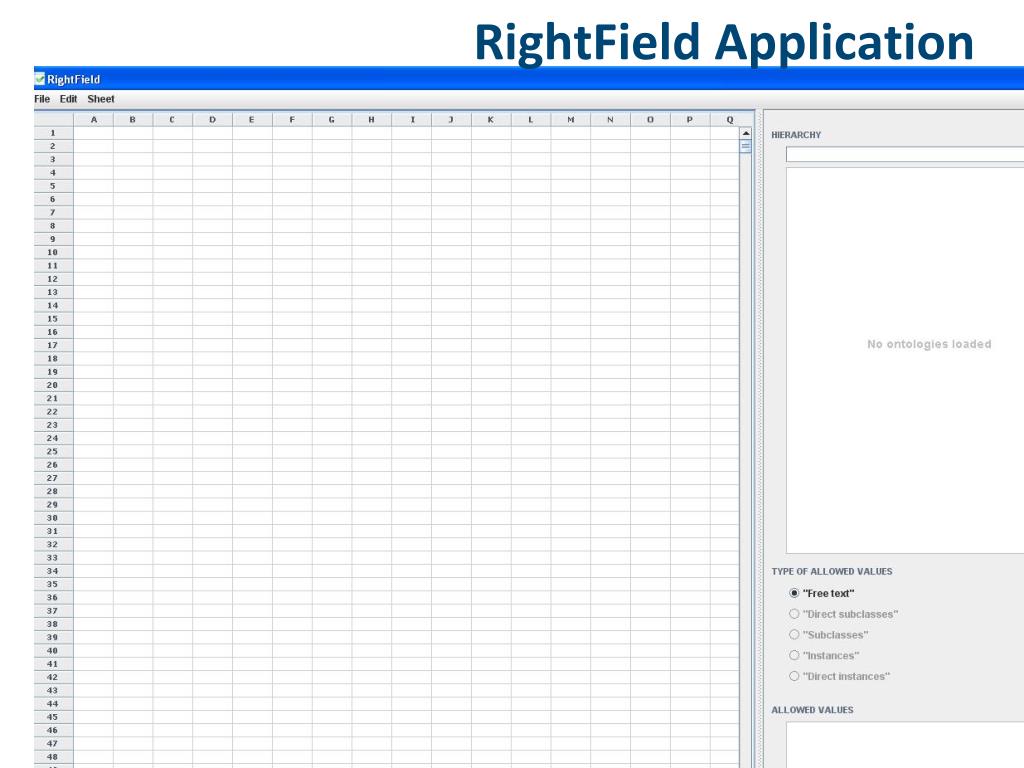The height and width of the screenshot is (768, 1024).
Task: Click inside the Allowed Values list box
Action: coord(905,744)
